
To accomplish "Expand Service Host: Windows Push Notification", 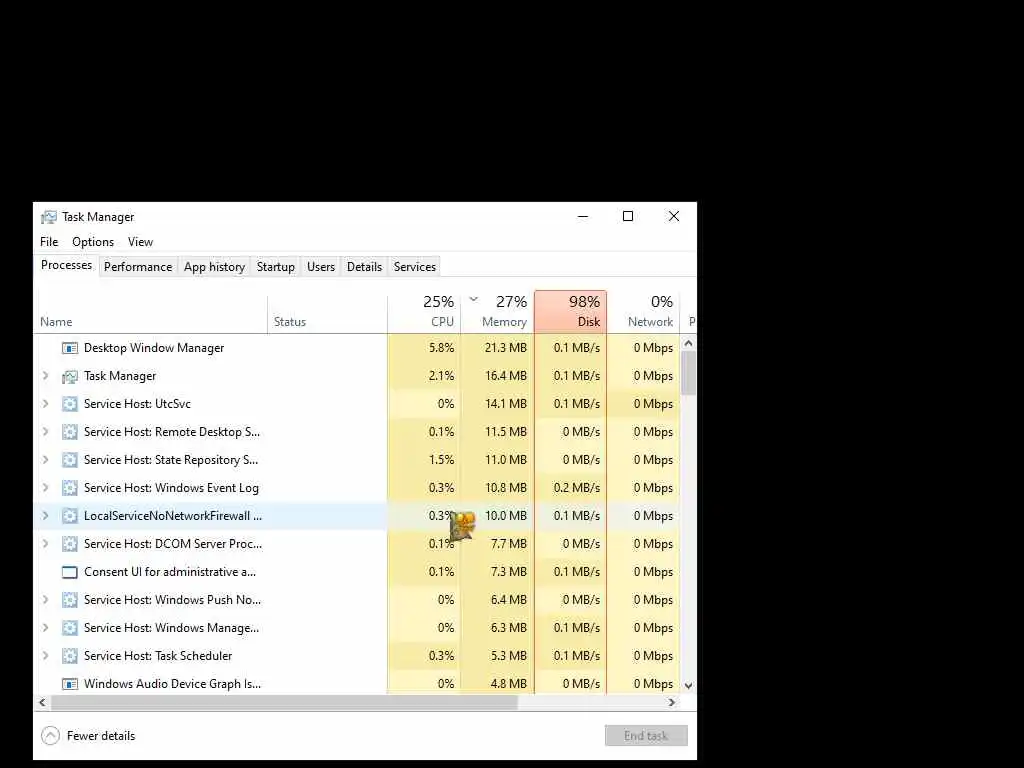I will [x=45, y=600].
